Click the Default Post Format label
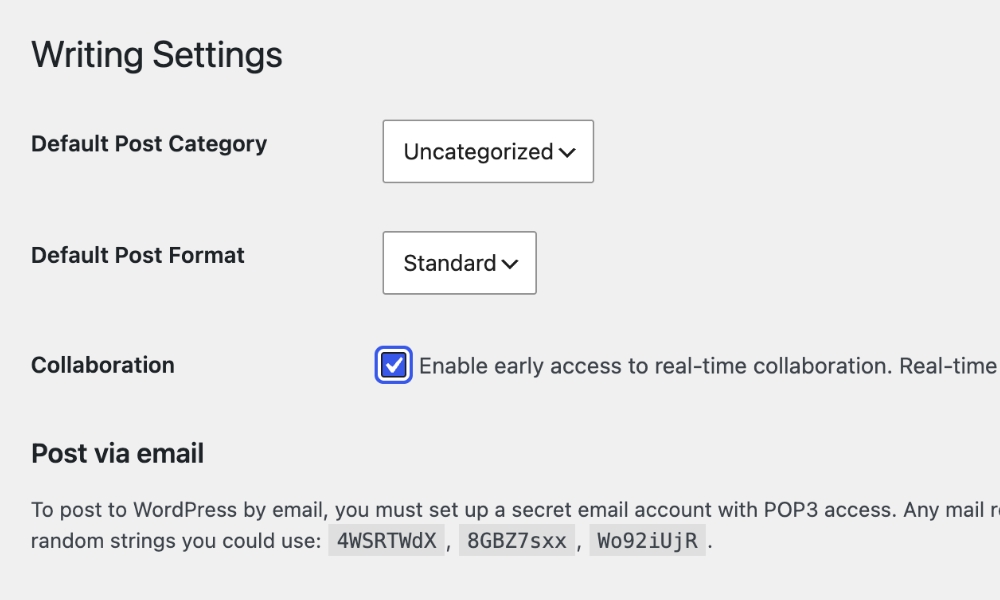 (x=137, y=256)
